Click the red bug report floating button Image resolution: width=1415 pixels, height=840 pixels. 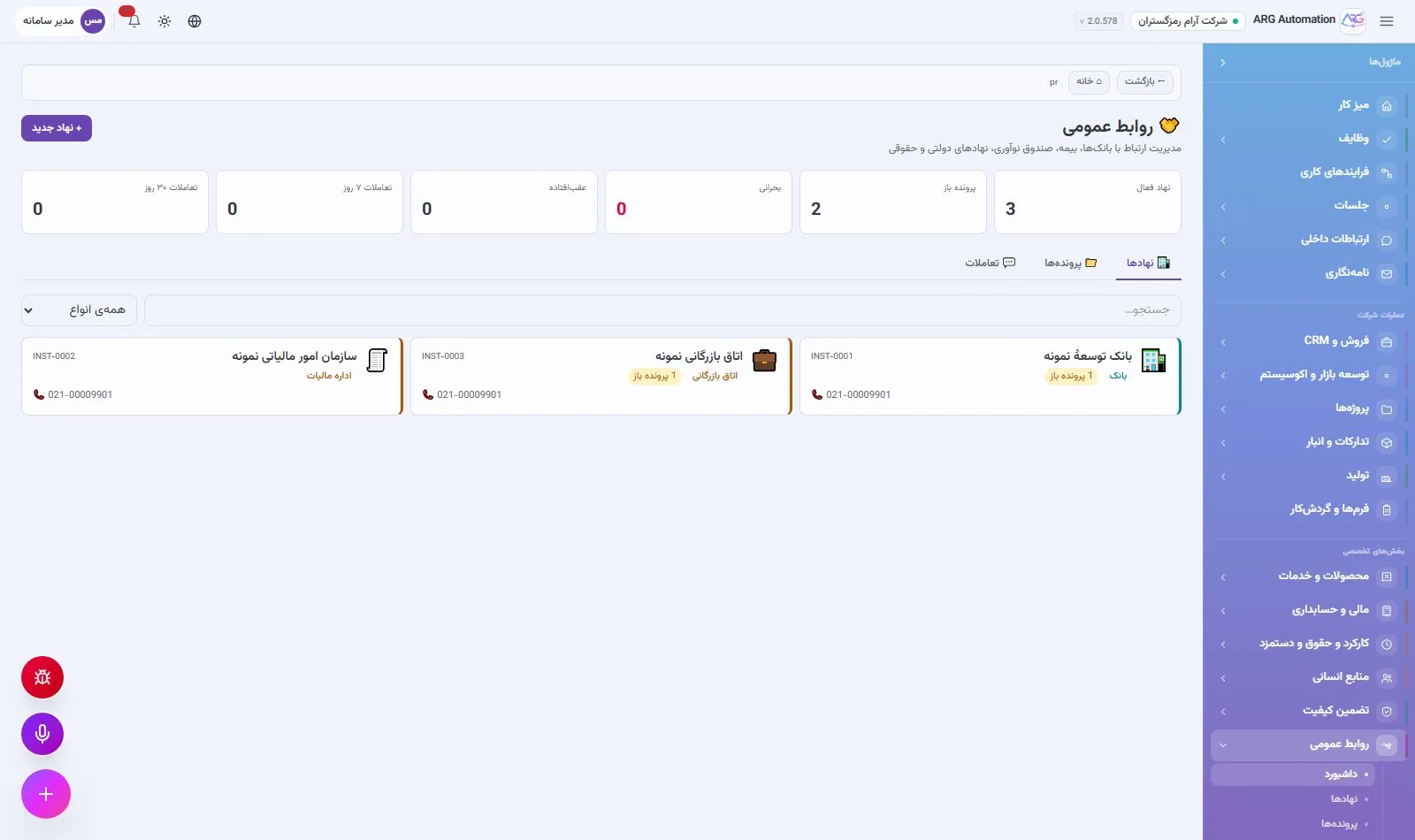(42, 677)
